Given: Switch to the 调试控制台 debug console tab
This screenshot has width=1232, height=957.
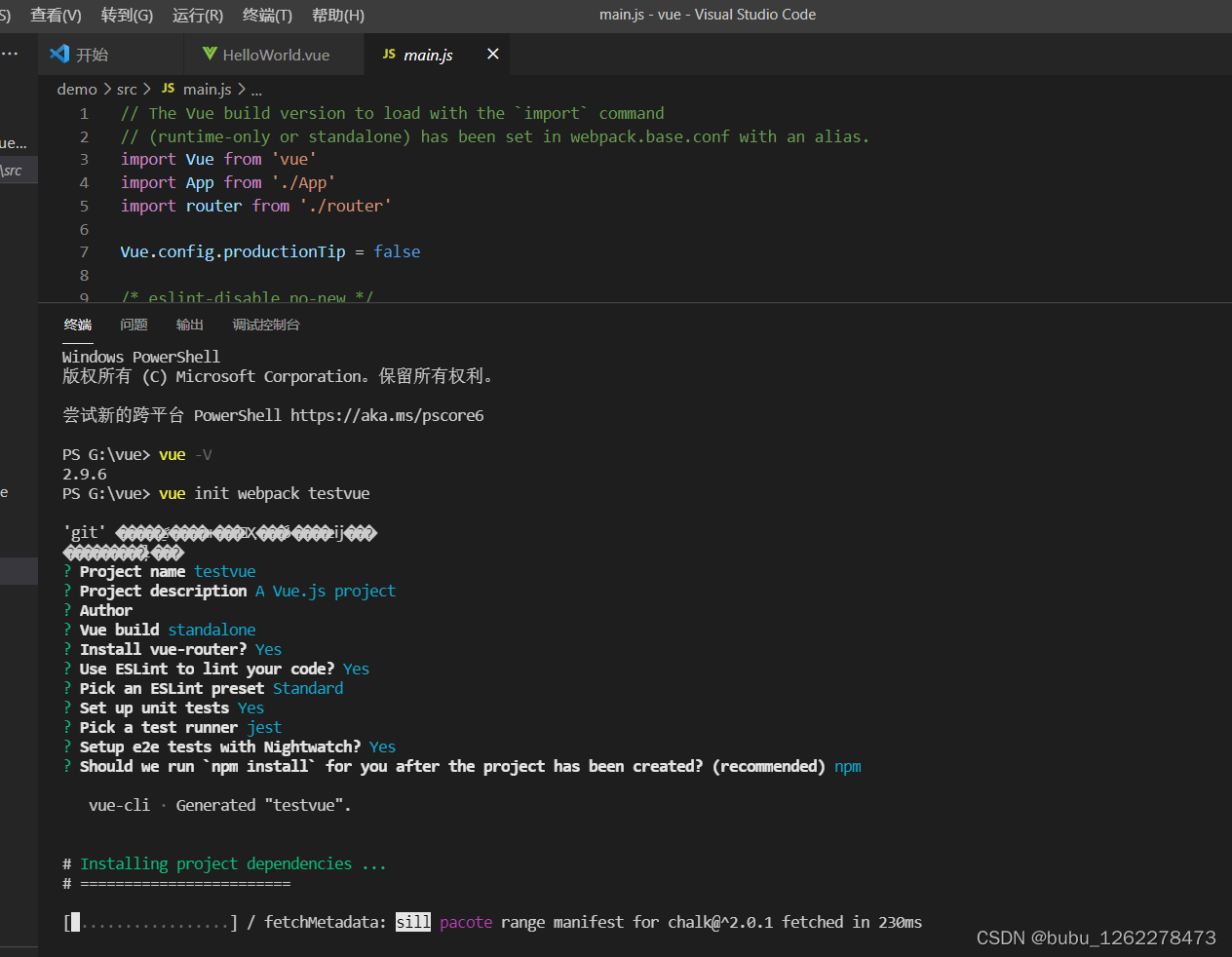Looking at the screenshot, I should [265, 325].
